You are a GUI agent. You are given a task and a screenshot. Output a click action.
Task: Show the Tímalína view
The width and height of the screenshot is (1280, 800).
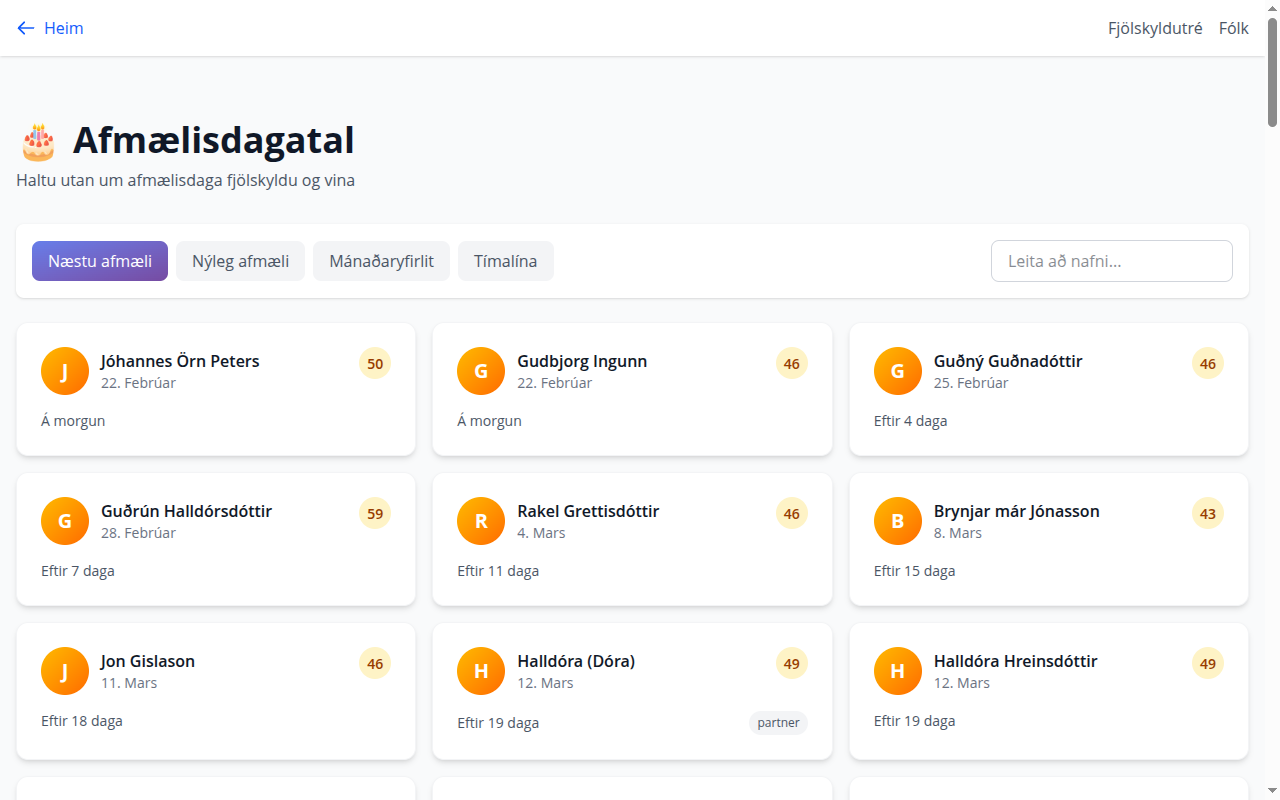[x=505, y=261]
